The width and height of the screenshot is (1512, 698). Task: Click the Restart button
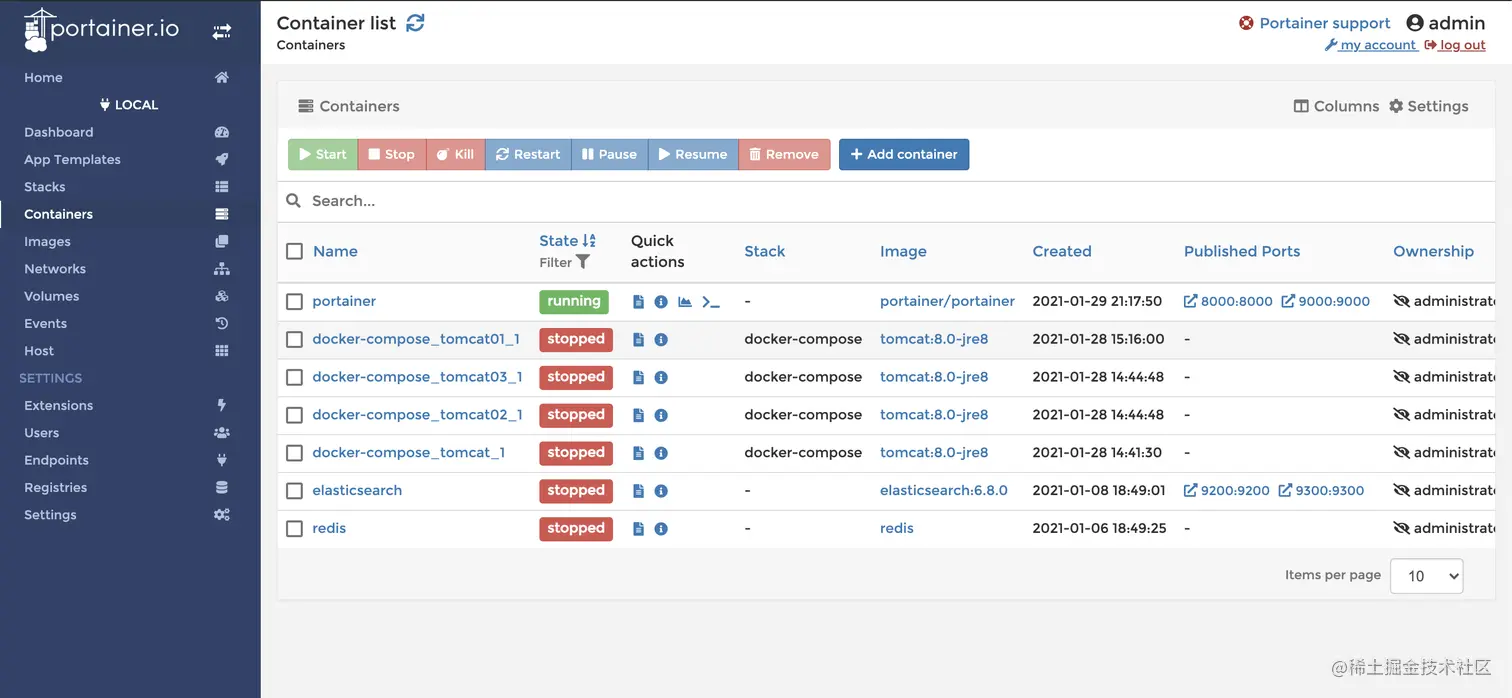tap(528, 154)
